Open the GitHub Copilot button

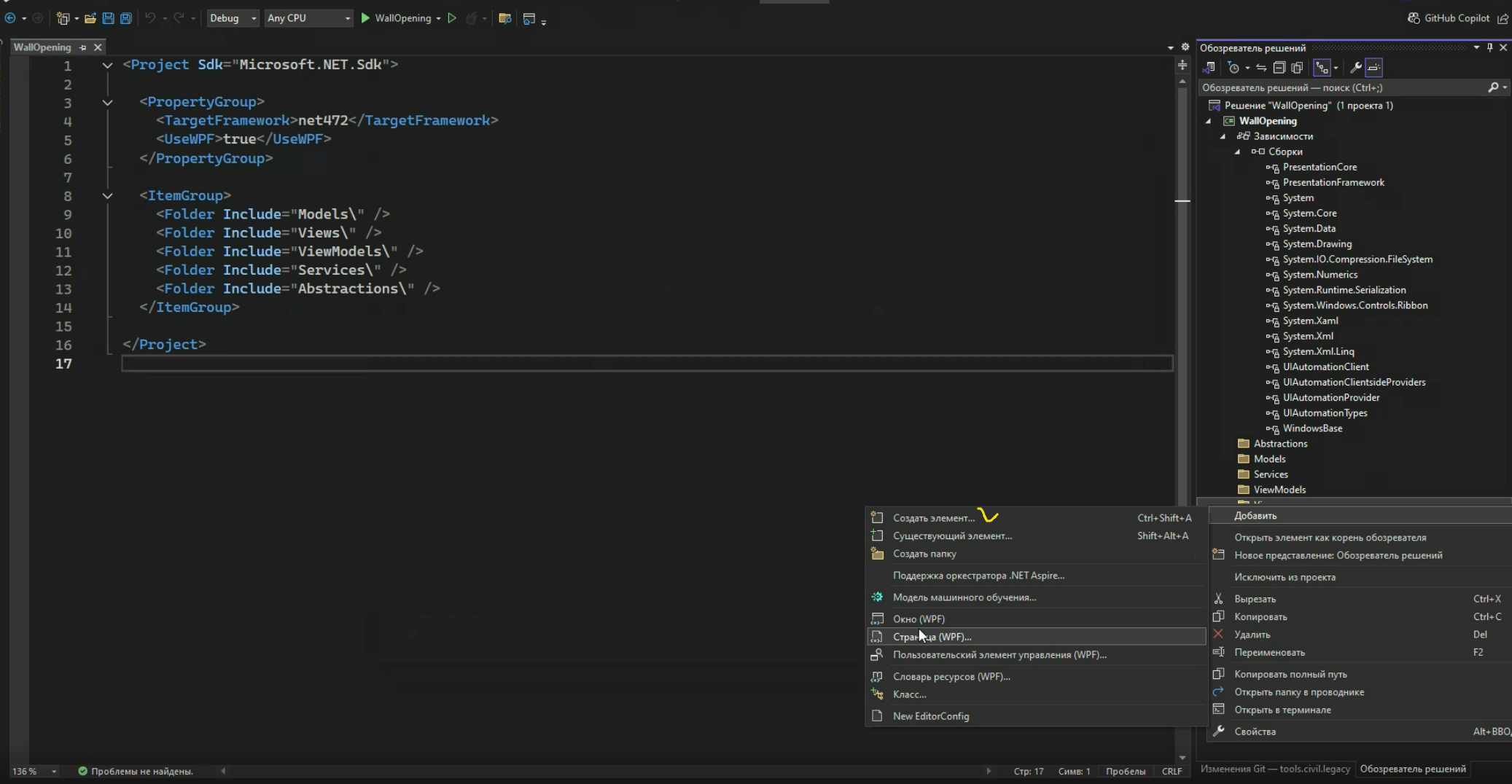pos(1449,18)
